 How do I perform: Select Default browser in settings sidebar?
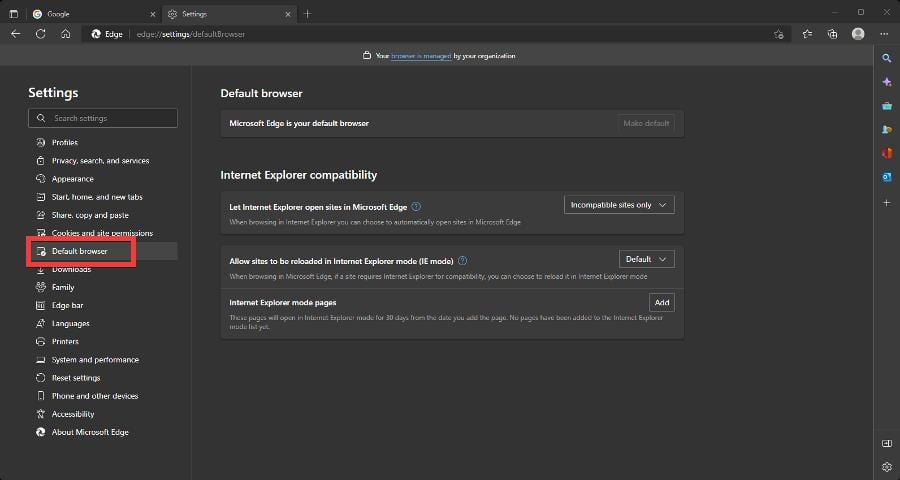tap(103, 251)
